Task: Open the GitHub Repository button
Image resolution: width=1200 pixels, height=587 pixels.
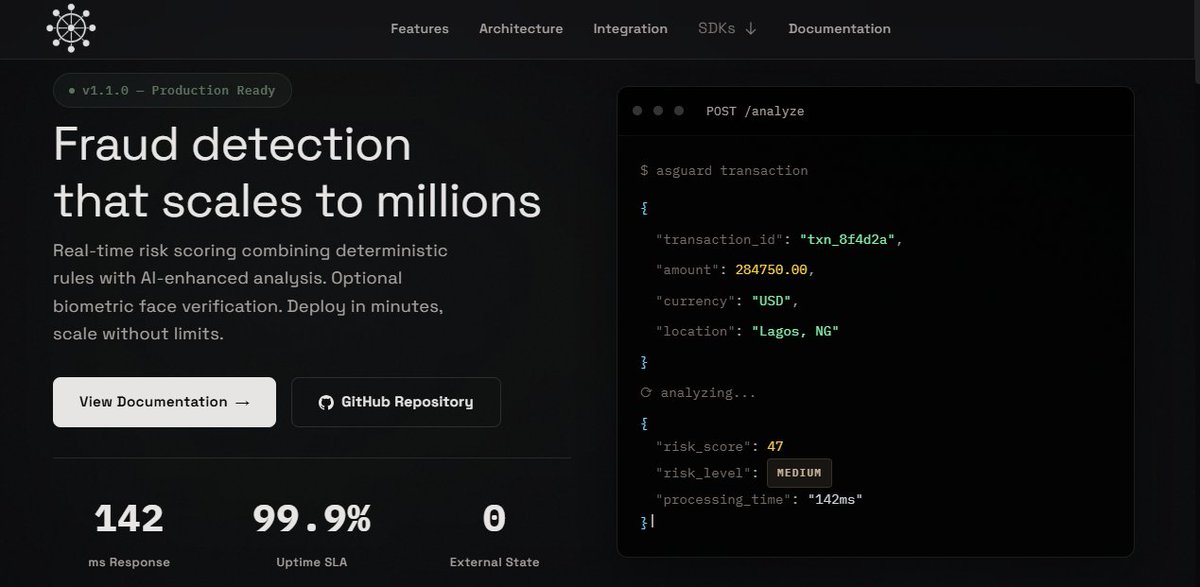Action: pyautogui.click(x=396, y=402)
